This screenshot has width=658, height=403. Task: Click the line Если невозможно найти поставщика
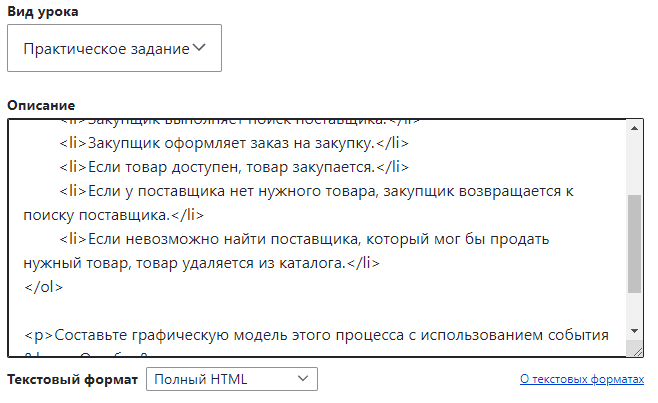pyautogui.click(x=304, y=239)
